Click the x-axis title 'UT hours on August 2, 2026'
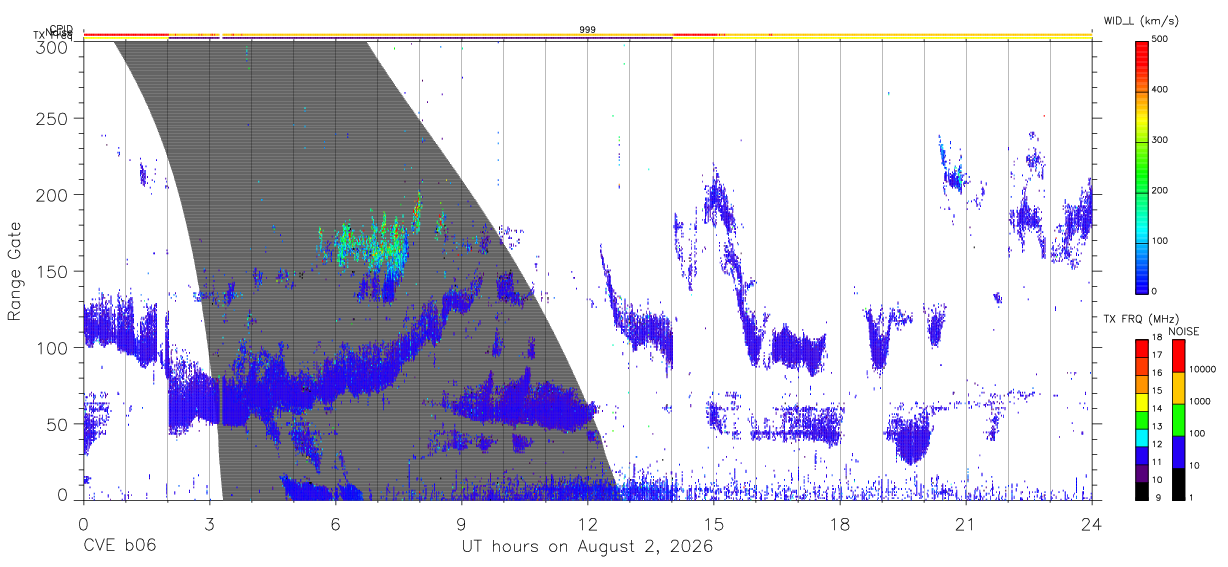This screenshot has width=1228, height=567. pos(587,547)
